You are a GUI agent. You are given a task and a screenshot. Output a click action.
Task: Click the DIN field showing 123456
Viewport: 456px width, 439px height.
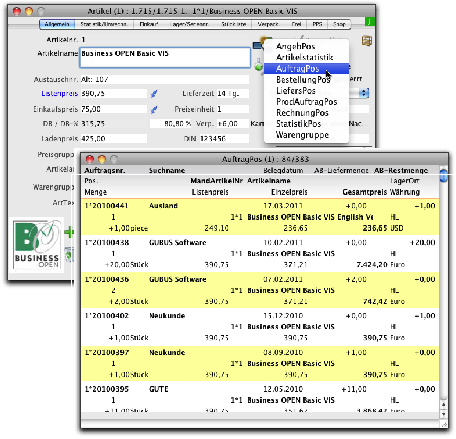click(224, 138)
